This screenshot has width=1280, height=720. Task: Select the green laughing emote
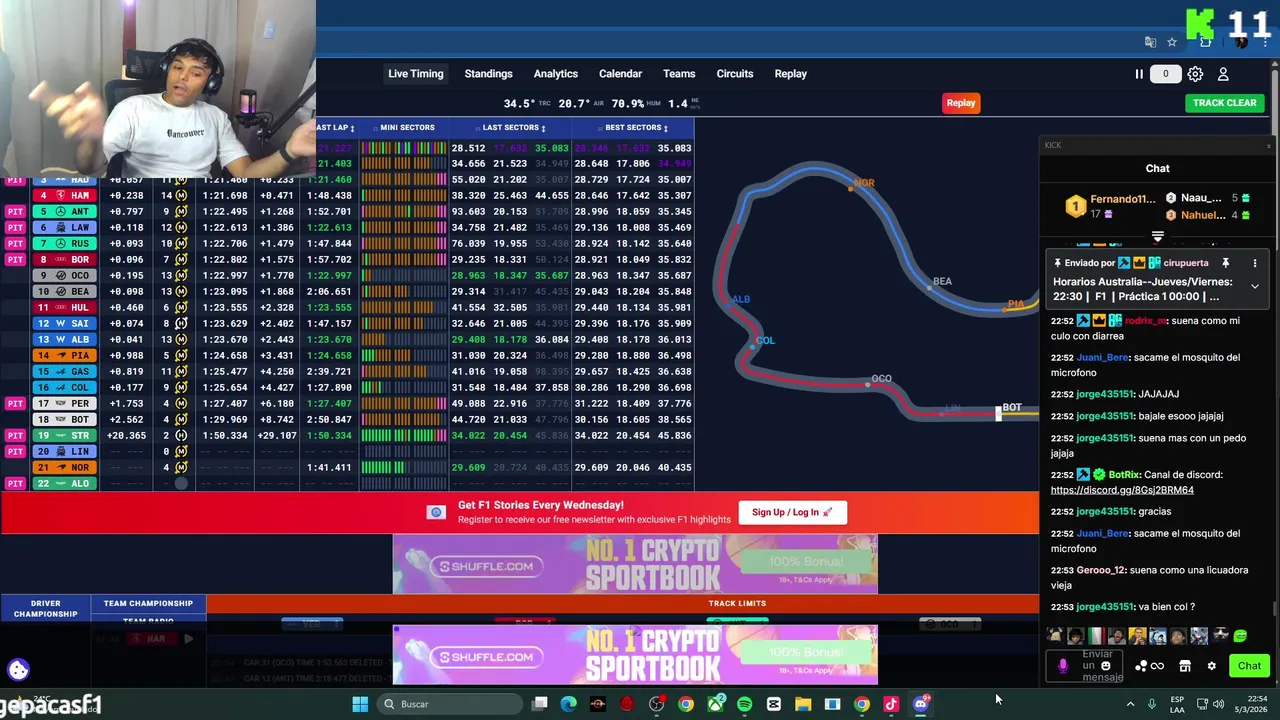point(1240,636)
